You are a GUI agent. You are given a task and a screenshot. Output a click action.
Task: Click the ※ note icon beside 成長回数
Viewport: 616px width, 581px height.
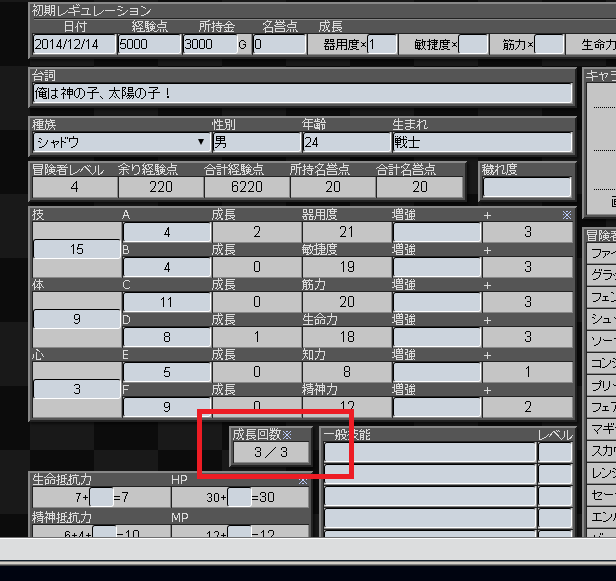(288, 435)
